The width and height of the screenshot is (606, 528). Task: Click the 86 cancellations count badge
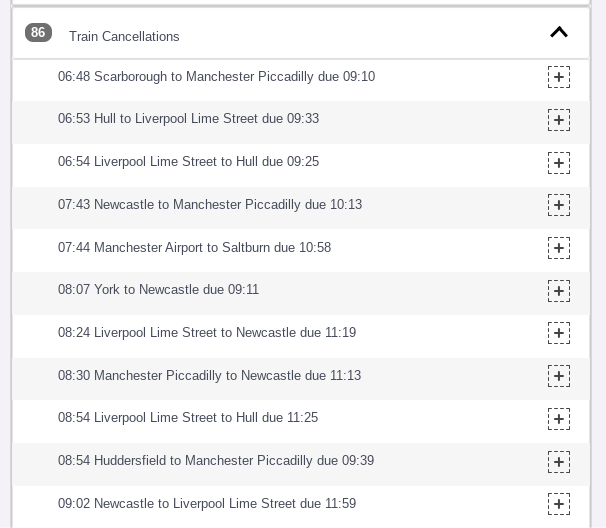pos(38,32)
